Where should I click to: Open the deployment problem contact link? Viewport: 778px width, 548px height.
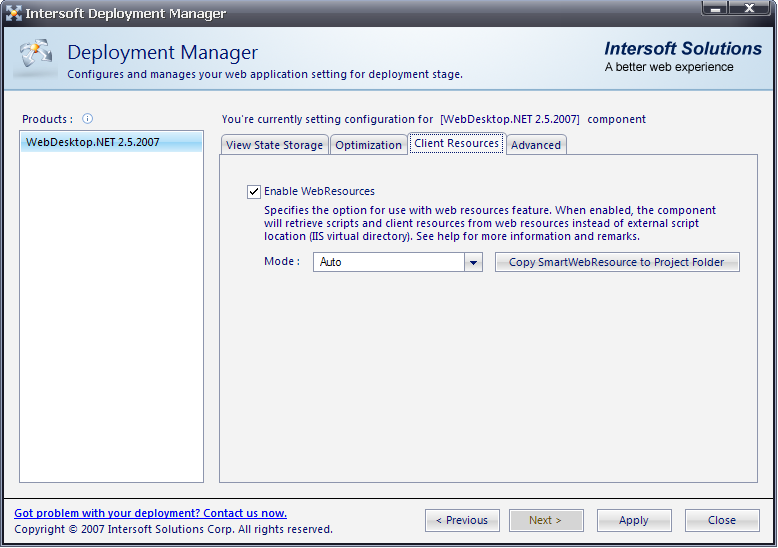tap(150, 513)
